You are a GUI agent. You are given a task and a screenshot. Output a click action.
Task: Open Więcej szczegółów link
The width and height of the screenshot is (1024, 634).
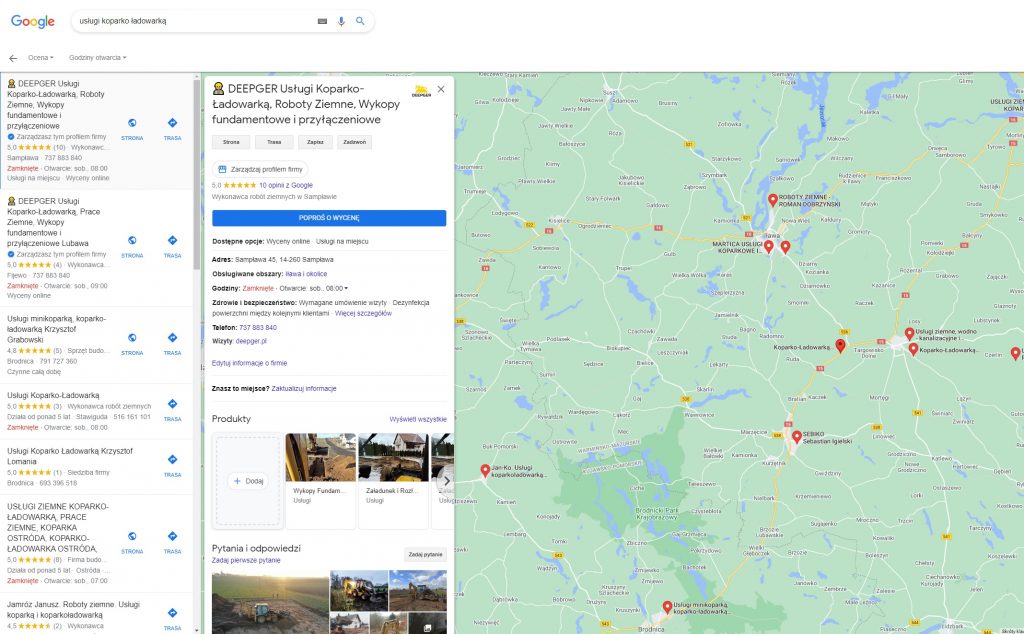pos(363,313)
